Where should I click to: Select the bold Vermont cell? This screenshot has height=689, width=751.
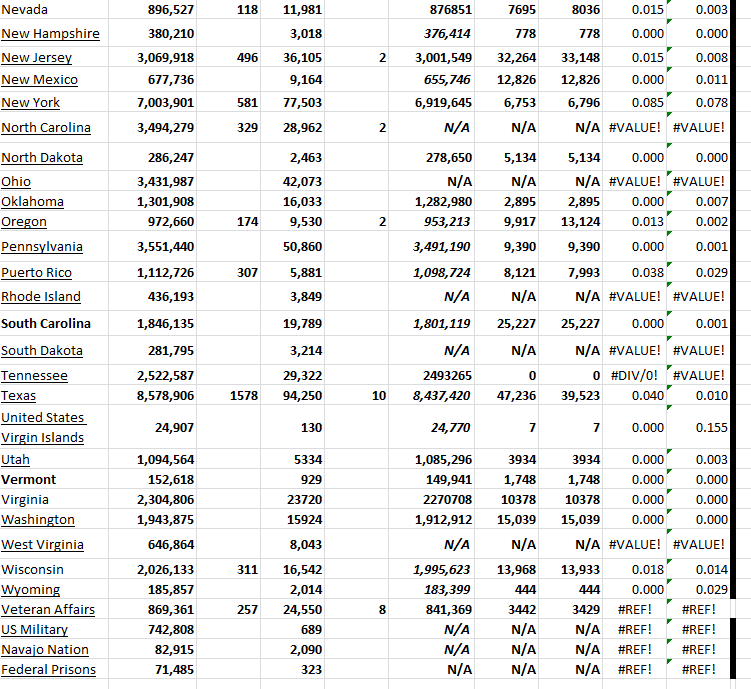[x=29, y=480]
